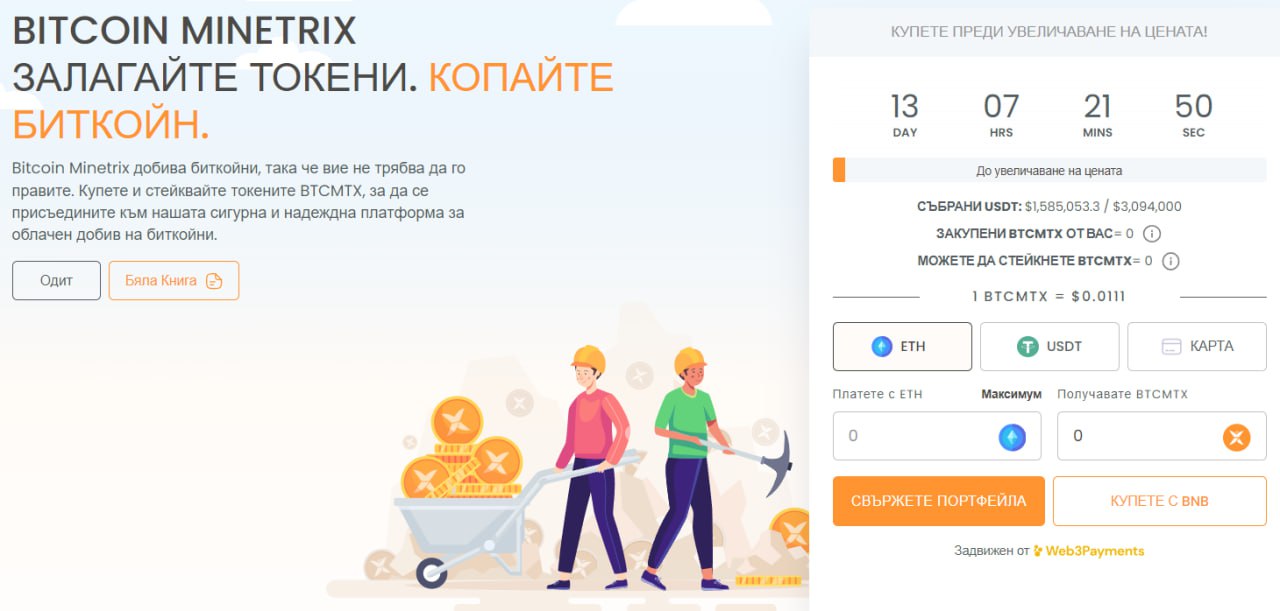
Task: Click the BTCMTX coin icon in the receive field
Action: coord(1237,437)
